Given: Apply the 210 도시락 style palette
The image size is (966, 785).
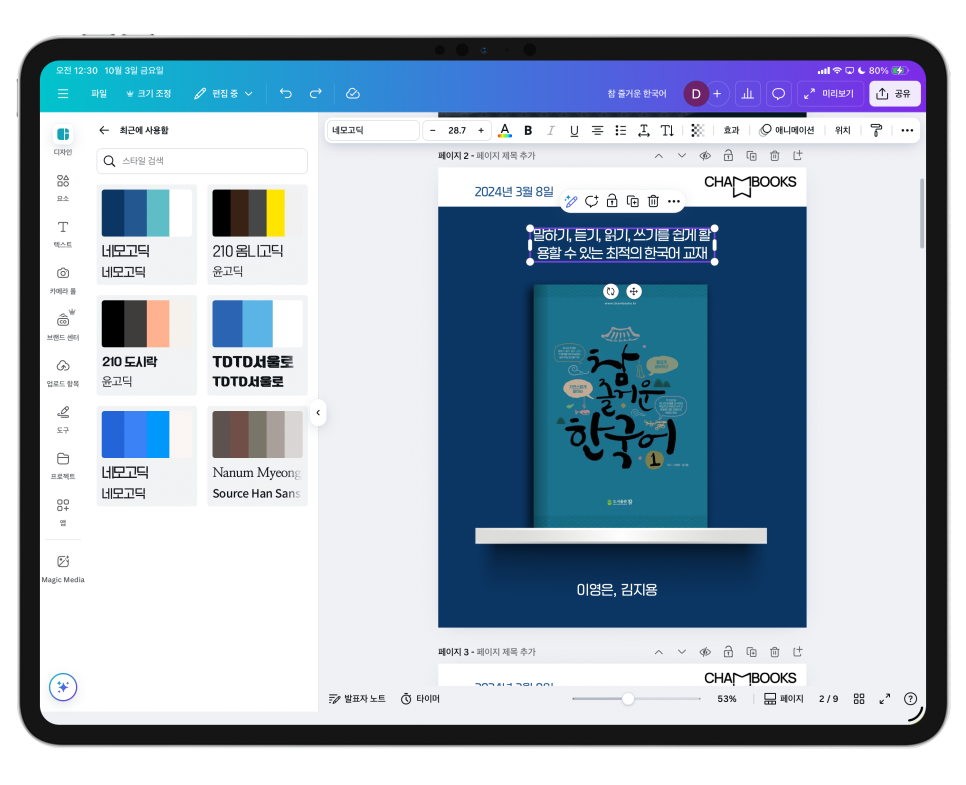Looking at the screenshot, I should [x=147, y=345].
